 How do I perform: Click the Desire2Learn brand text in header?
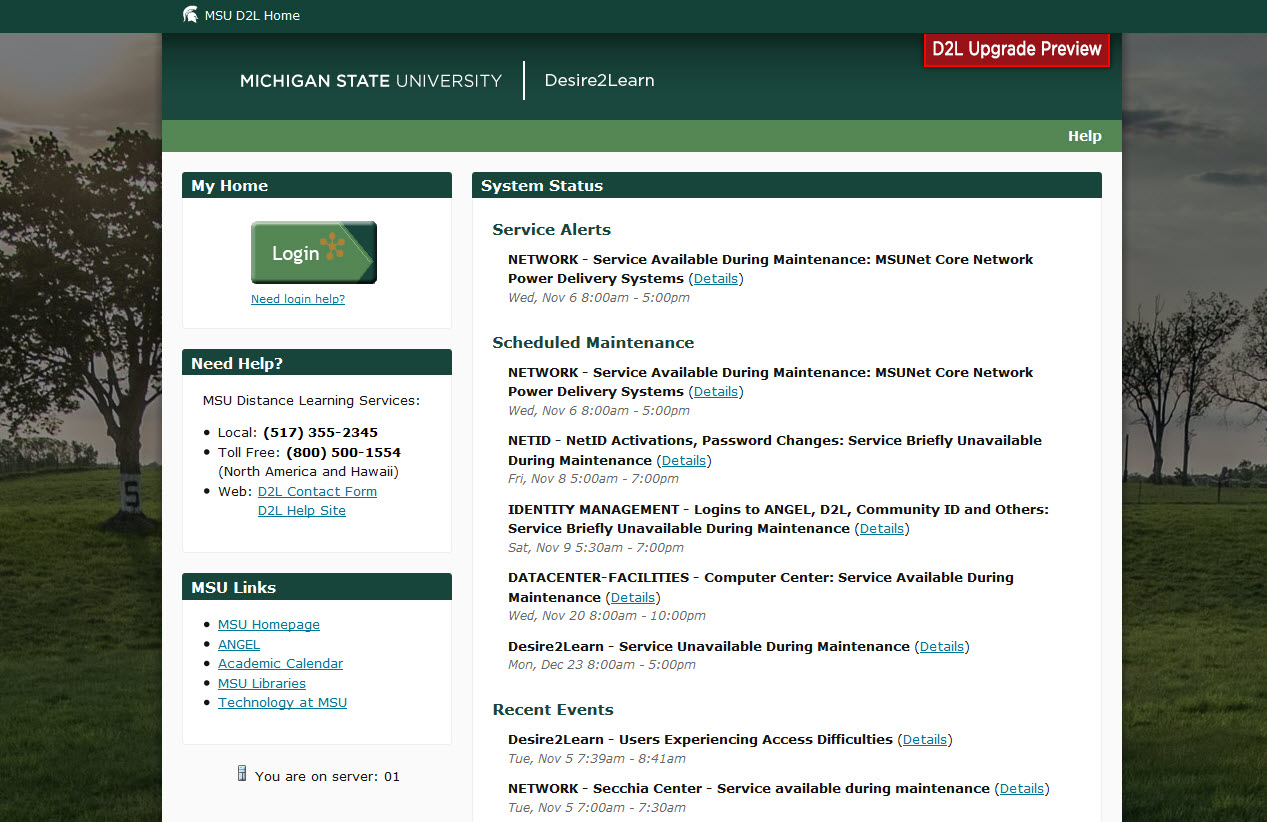(x=599, y=80)
